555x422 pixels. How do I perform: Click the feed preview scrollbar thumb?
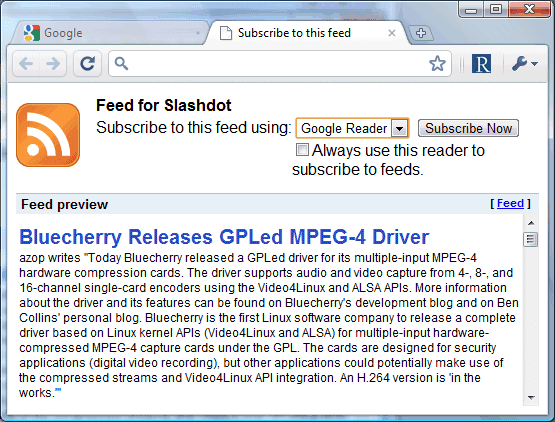coord(530,239)
